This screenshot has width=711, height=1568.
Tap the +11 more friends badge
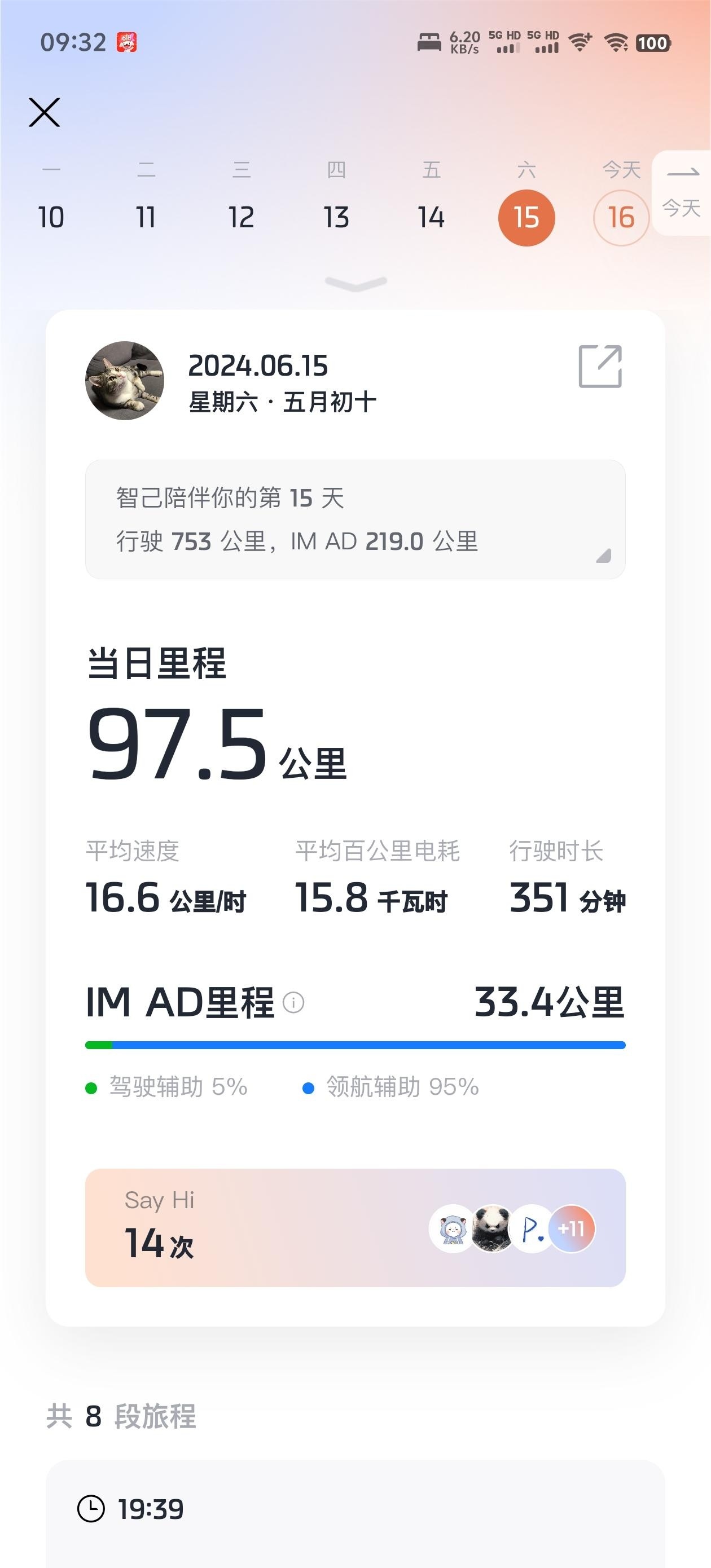(571, 1228)
